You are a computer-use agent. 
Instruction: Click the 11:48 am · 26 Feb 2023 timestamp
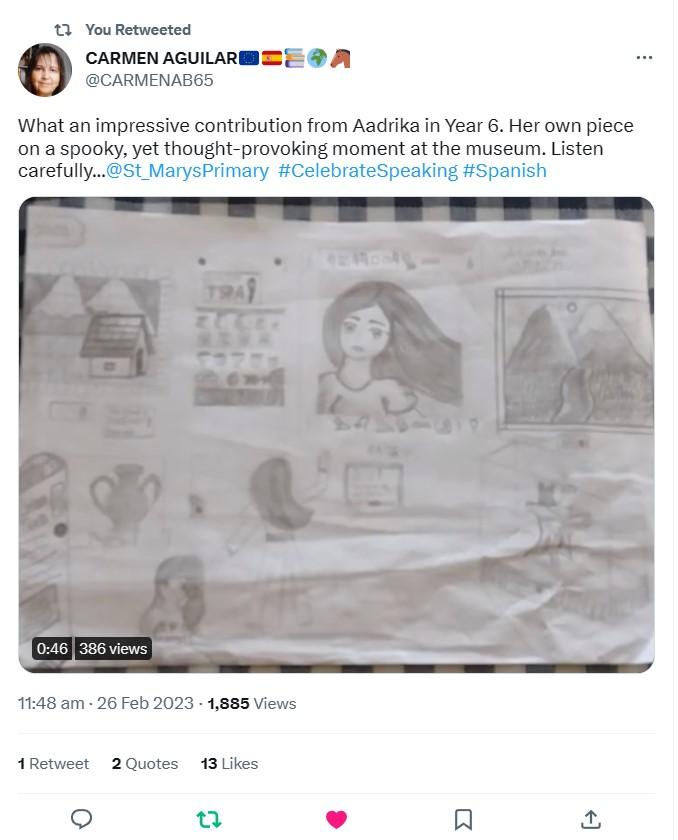105,703
